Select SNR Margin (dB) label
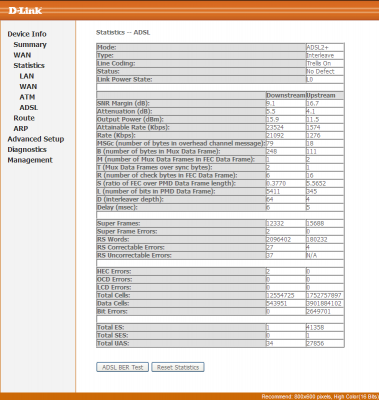This screenshot has height=400, width=379. (123, 104)
